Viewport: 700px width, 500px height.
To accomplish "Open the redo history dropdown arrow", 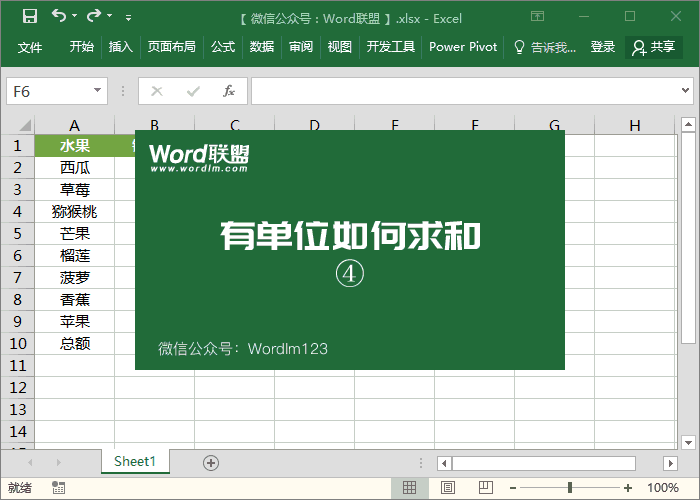I will (110, 16).
